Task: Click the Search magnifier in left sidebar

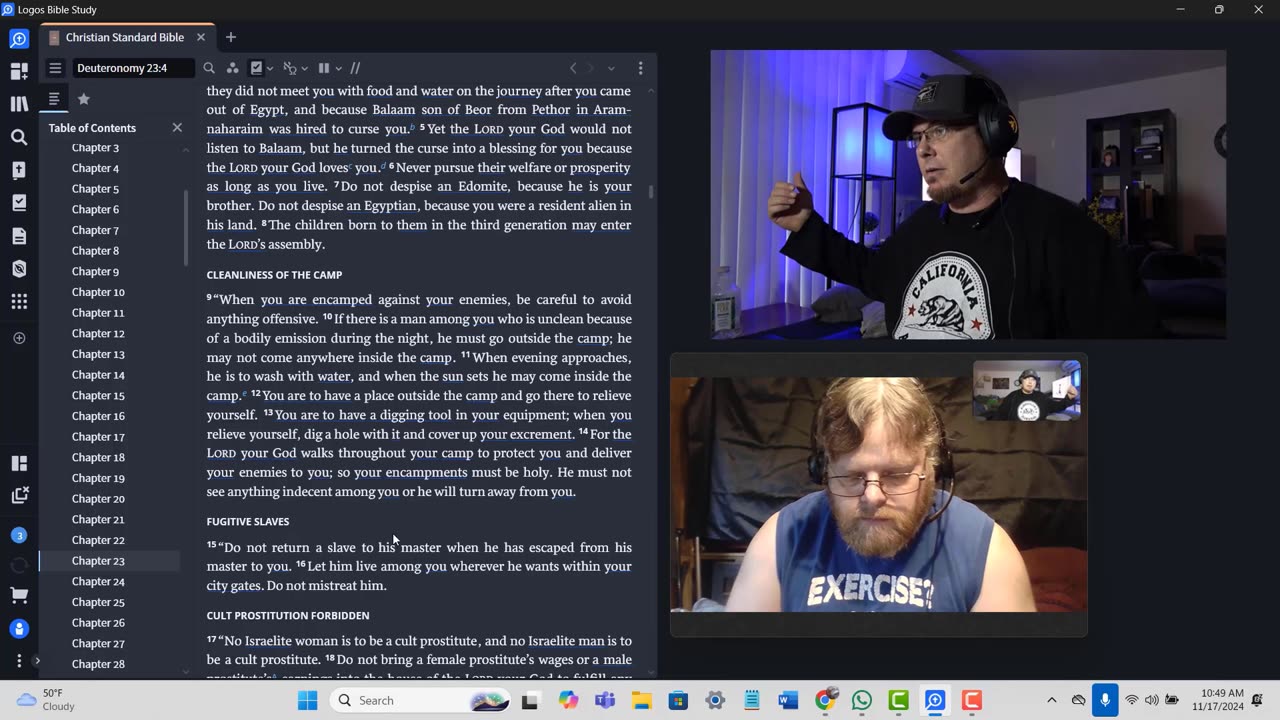Action: [19, 137]
